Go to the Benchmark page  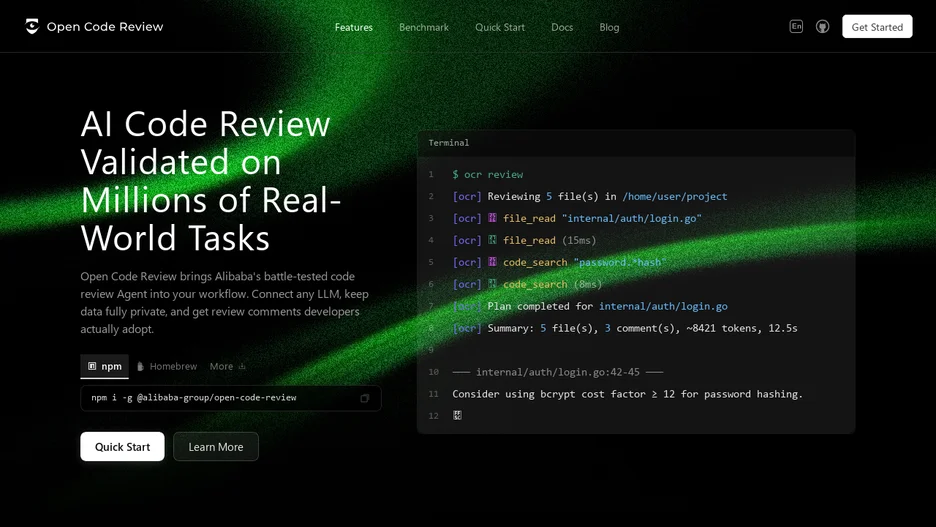424,27
